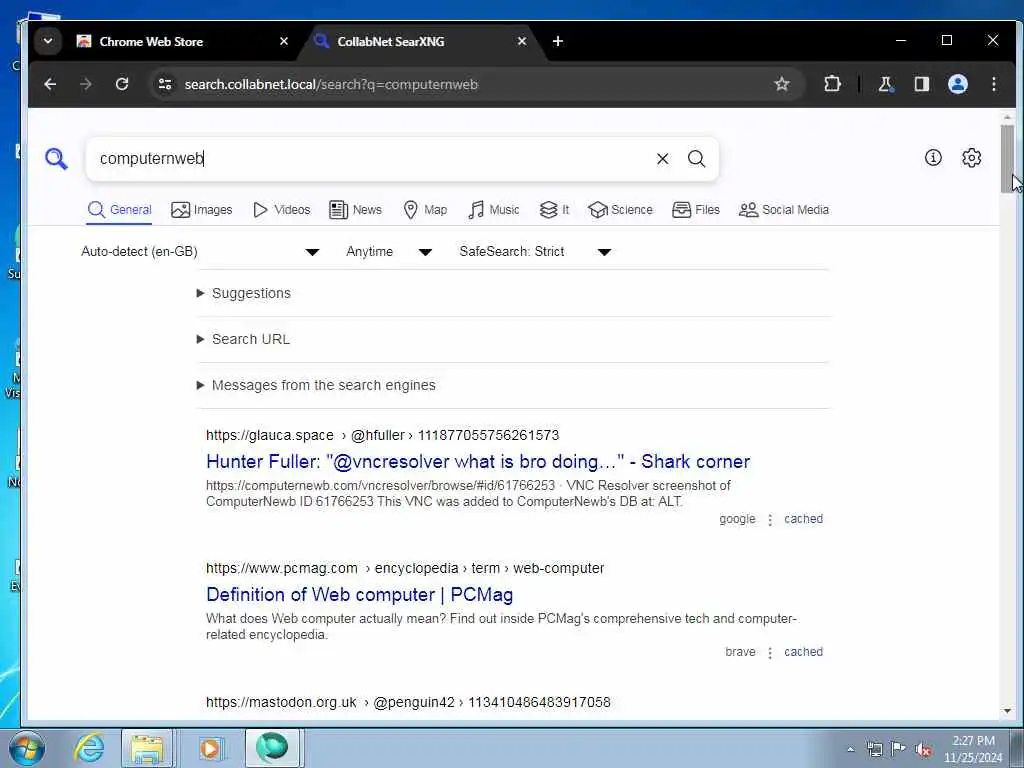The height and width of the screenshot is (768, 1024).
Task: Open the network tray icon
Action: pyautogui.click(x=874, y=749)
